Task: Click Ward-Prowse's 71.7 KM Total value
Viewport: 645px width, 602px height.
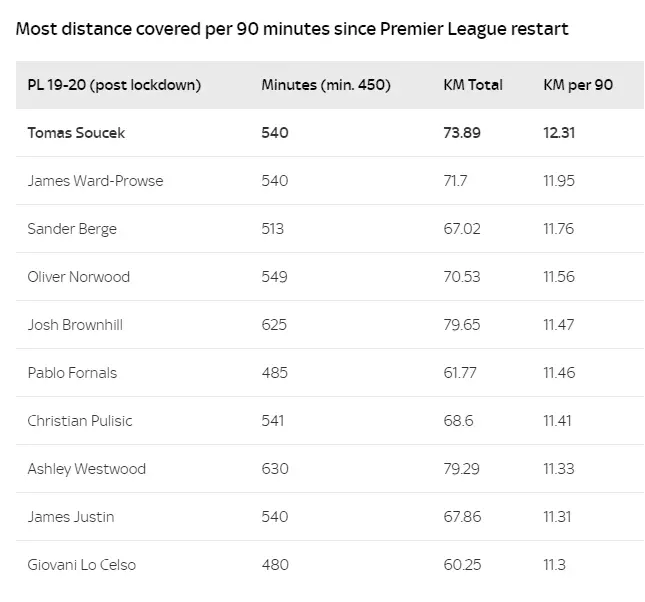Action: [x=456, y=181]
